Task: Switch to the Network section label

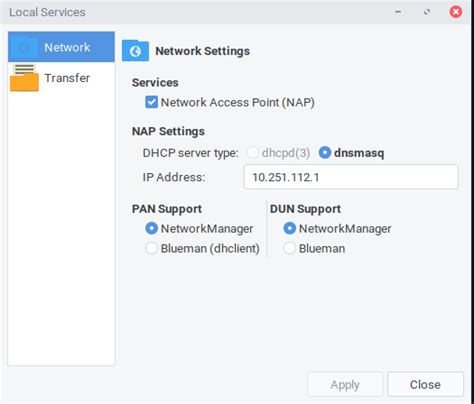Action: coord(67,47)
